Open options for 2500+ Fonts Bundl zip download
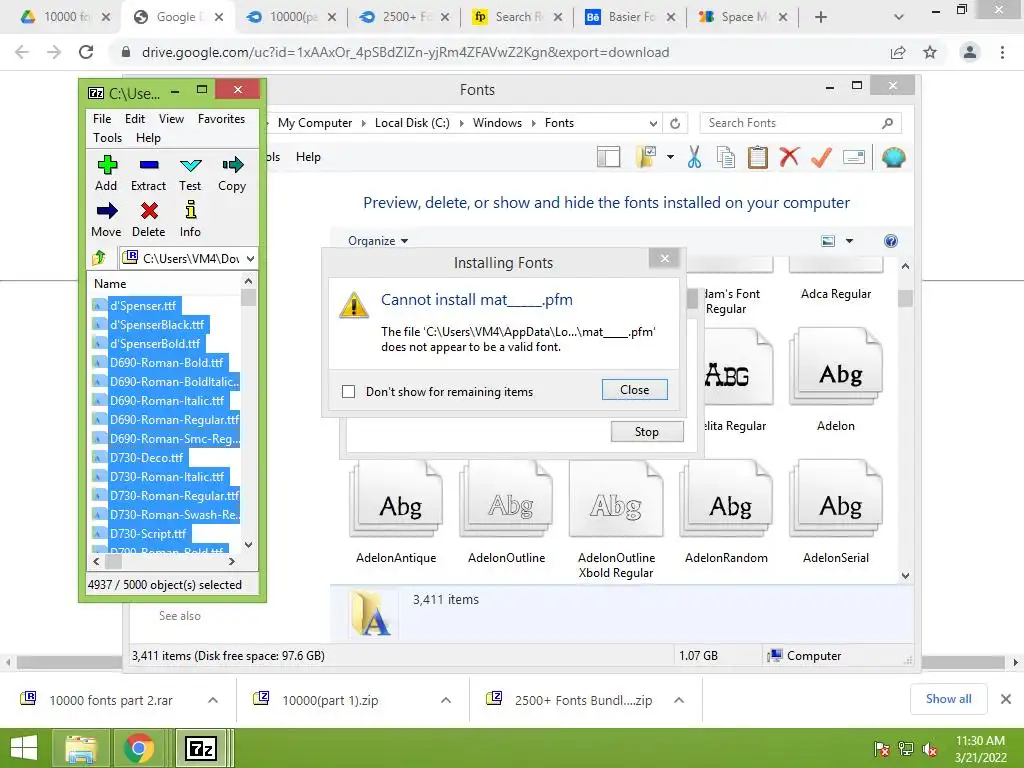 (x=679, y=700)
